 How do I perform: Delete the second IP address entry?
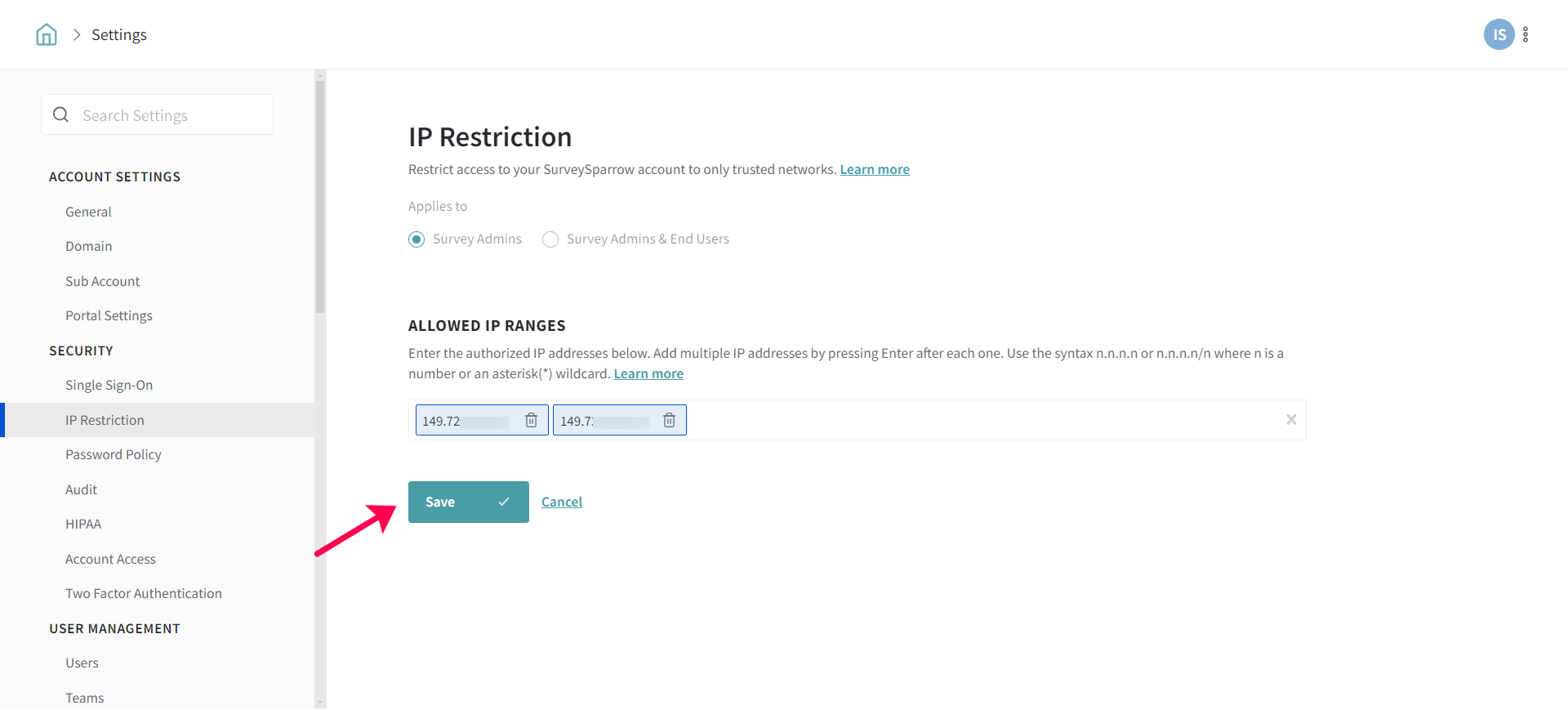[669, 420]
